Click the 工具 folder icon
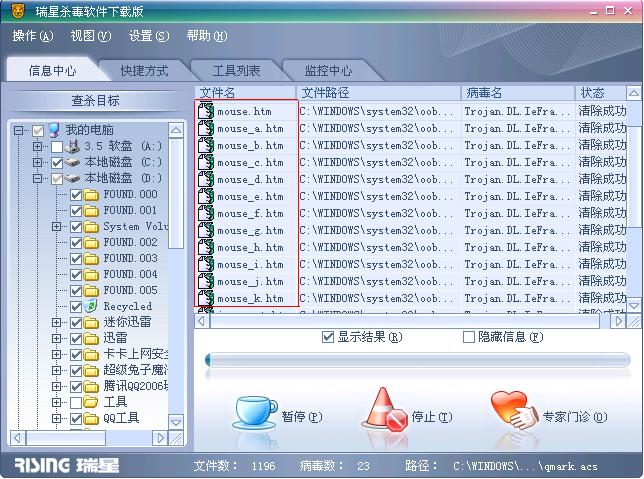This screenshot has height=479, width=644. [x=91, y=402]
